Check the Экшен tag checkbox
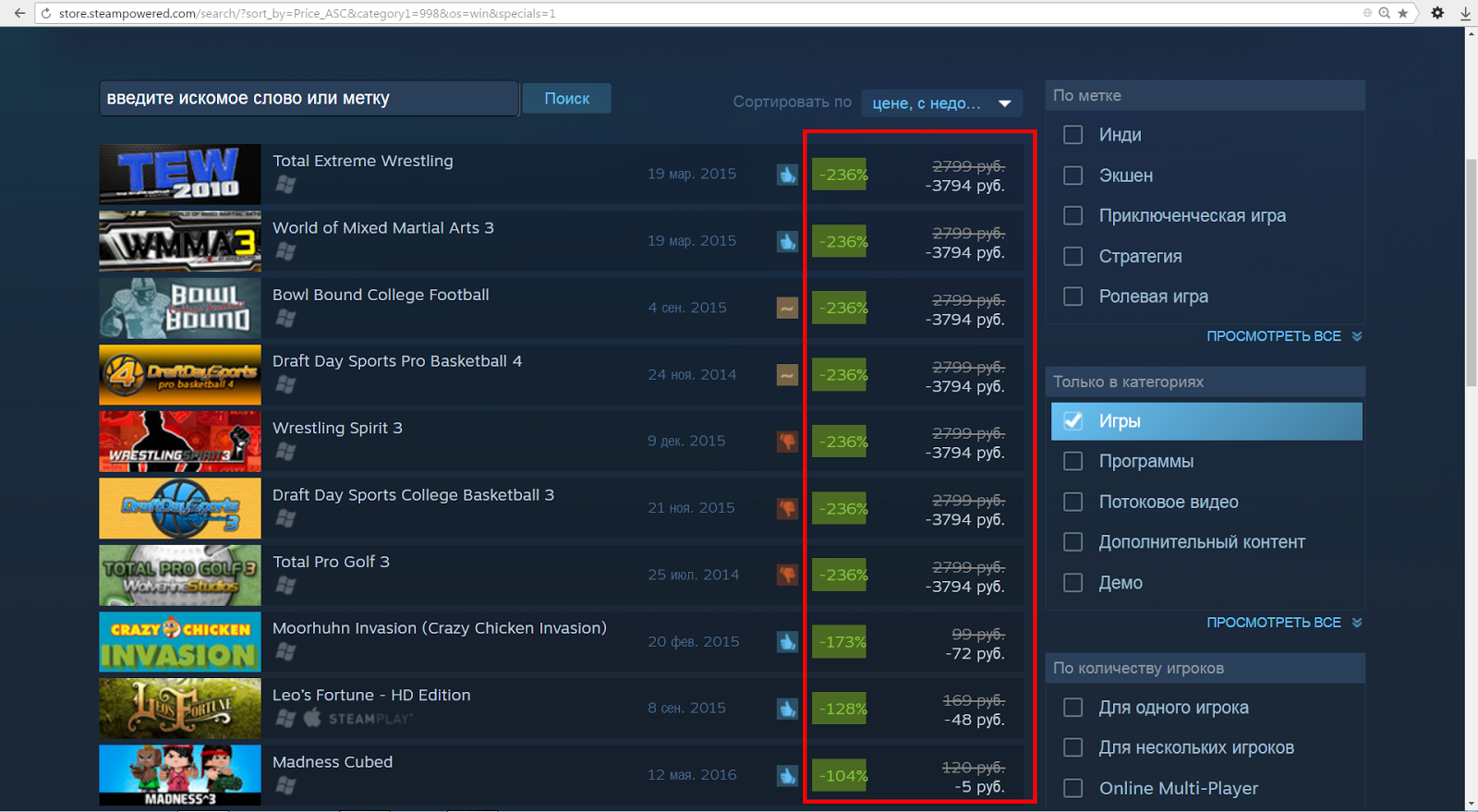The height and width of the screenshot is (812, 1478). [1072, 176]
